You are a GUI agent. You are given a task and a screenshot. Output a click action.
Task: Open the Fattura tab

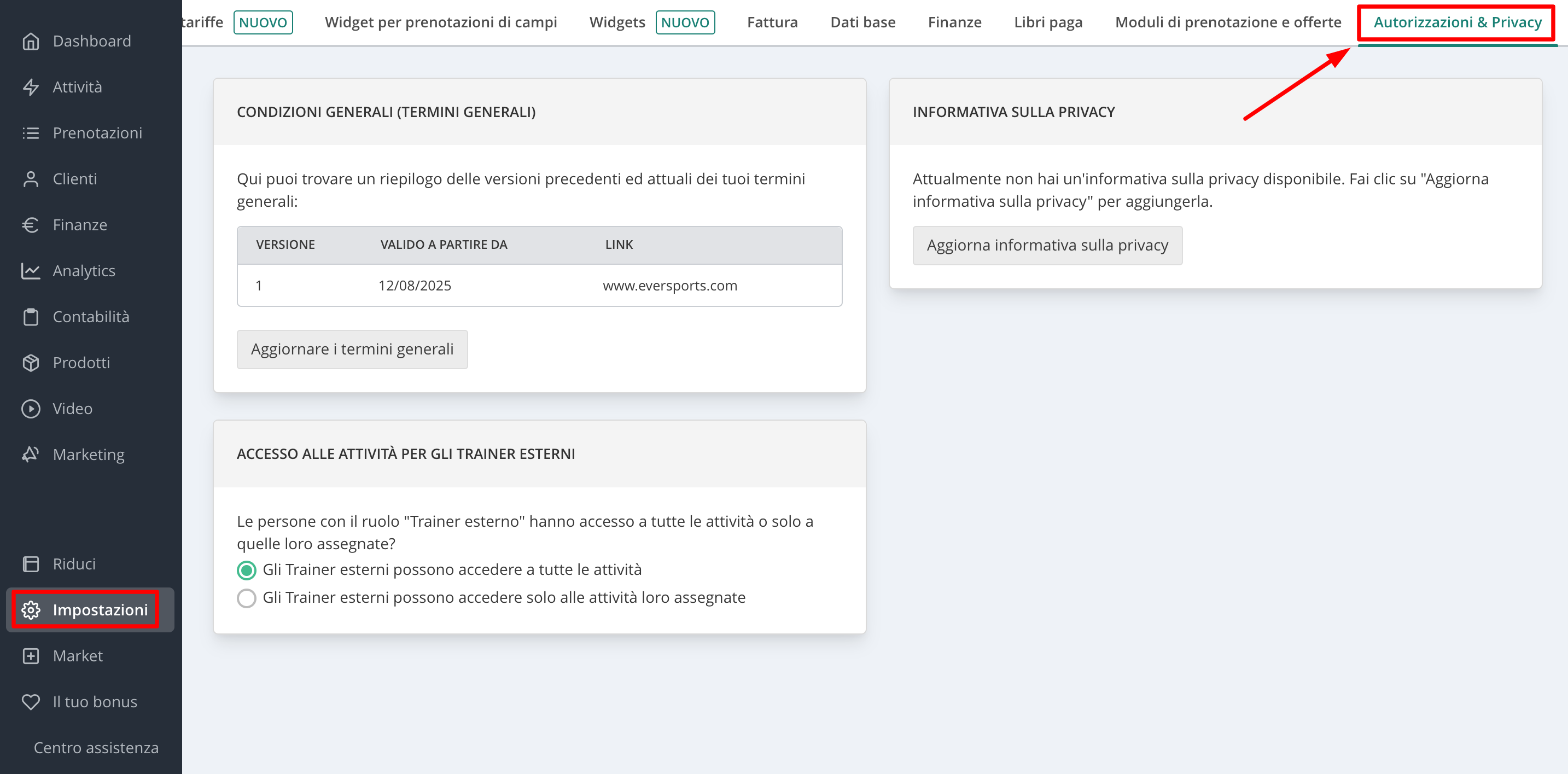(x=772, y=22)
